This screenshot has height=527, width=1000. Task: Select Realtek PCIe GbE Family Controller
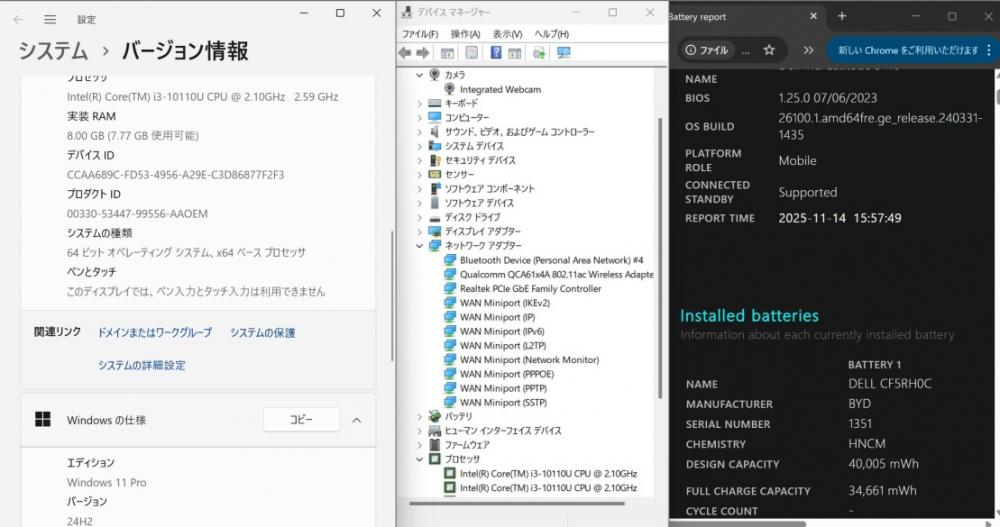point(522,288)
